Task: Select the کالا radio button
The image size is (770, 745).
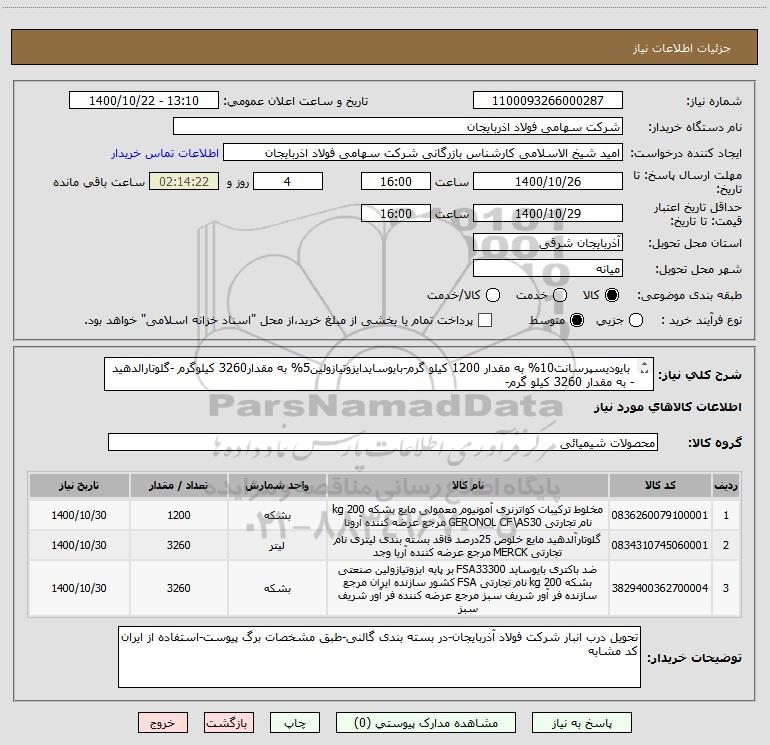Action: point(612,295)
